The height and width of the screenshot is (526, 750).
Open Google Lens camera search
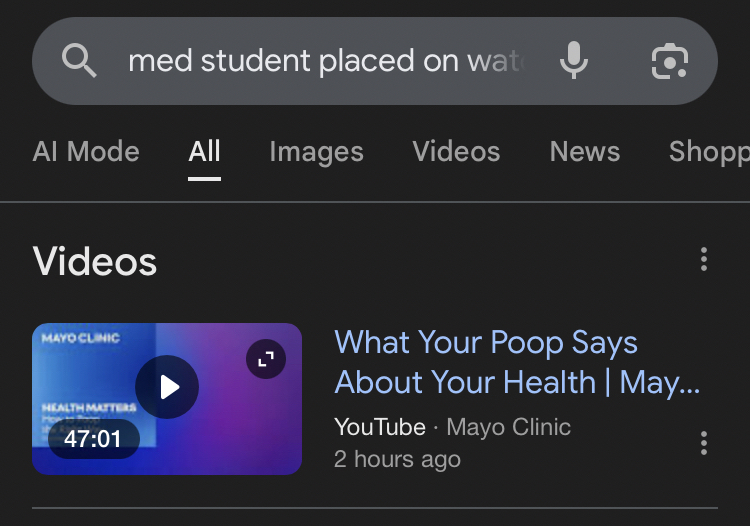669,61
